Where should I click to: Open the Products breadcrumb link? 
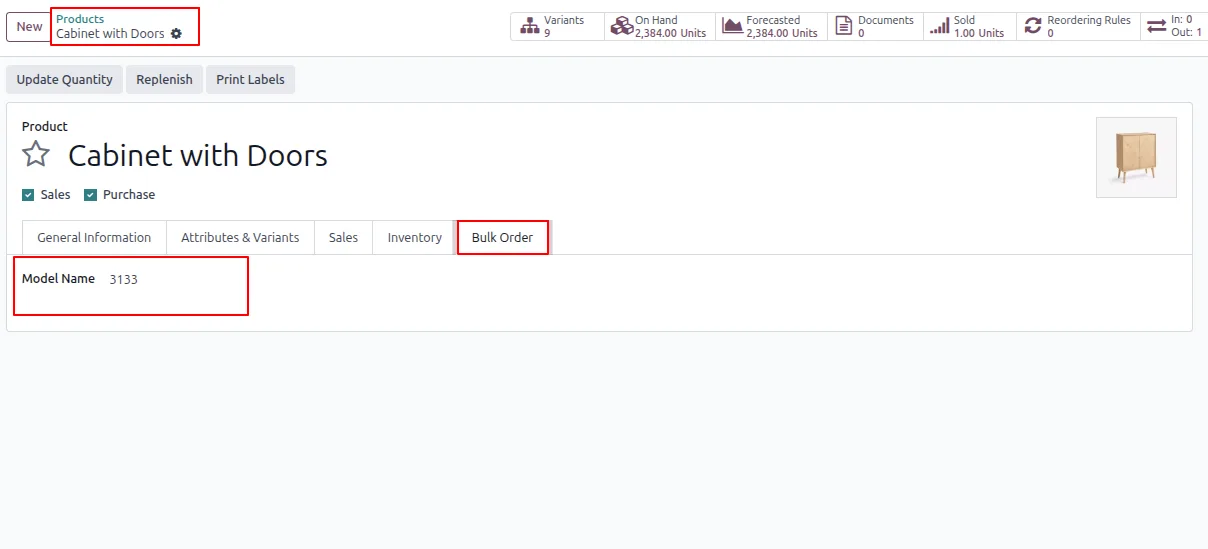(80, 19)
